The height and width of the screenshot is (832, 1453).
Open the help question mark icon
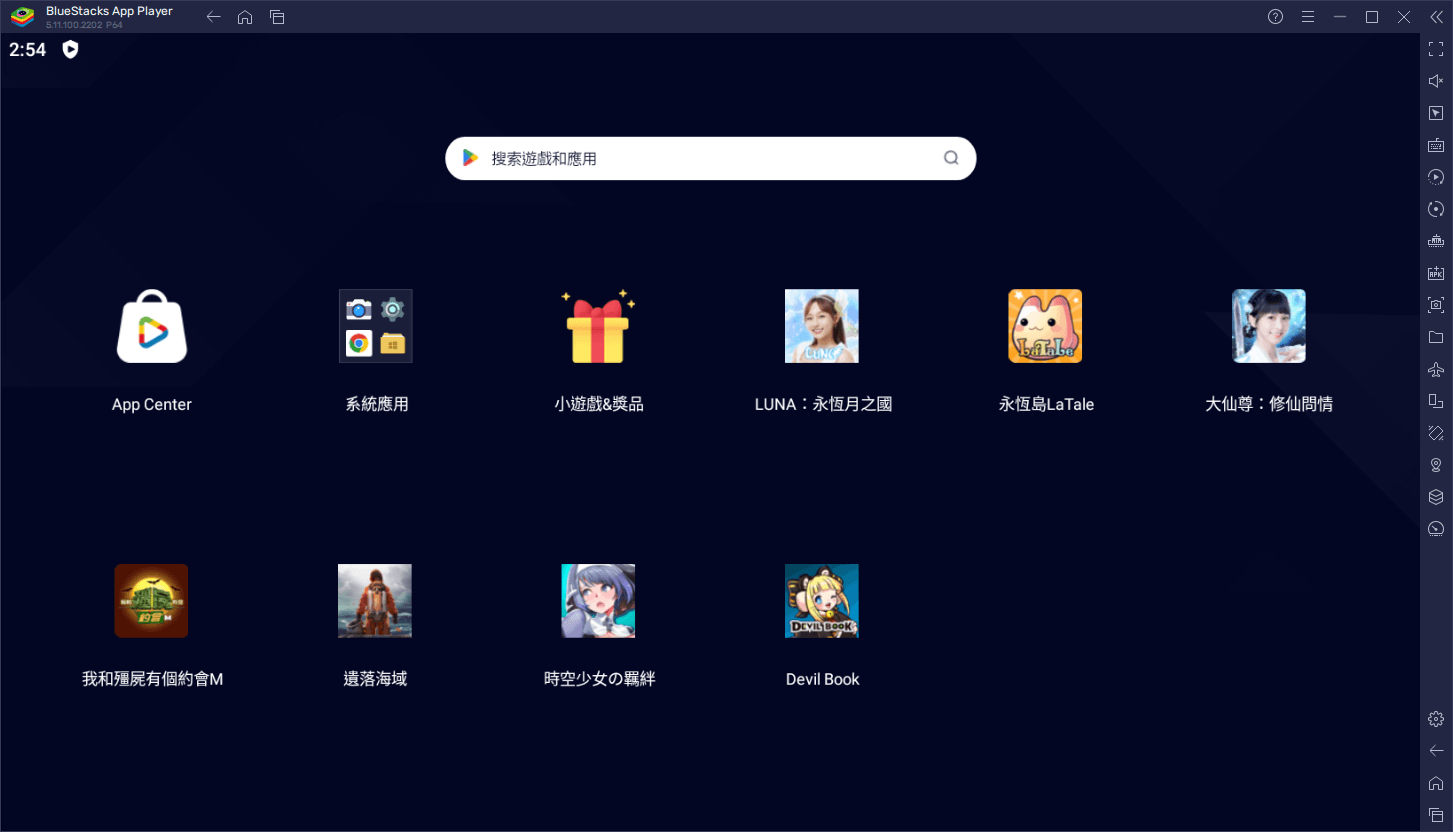click(x=1275, y=17)
